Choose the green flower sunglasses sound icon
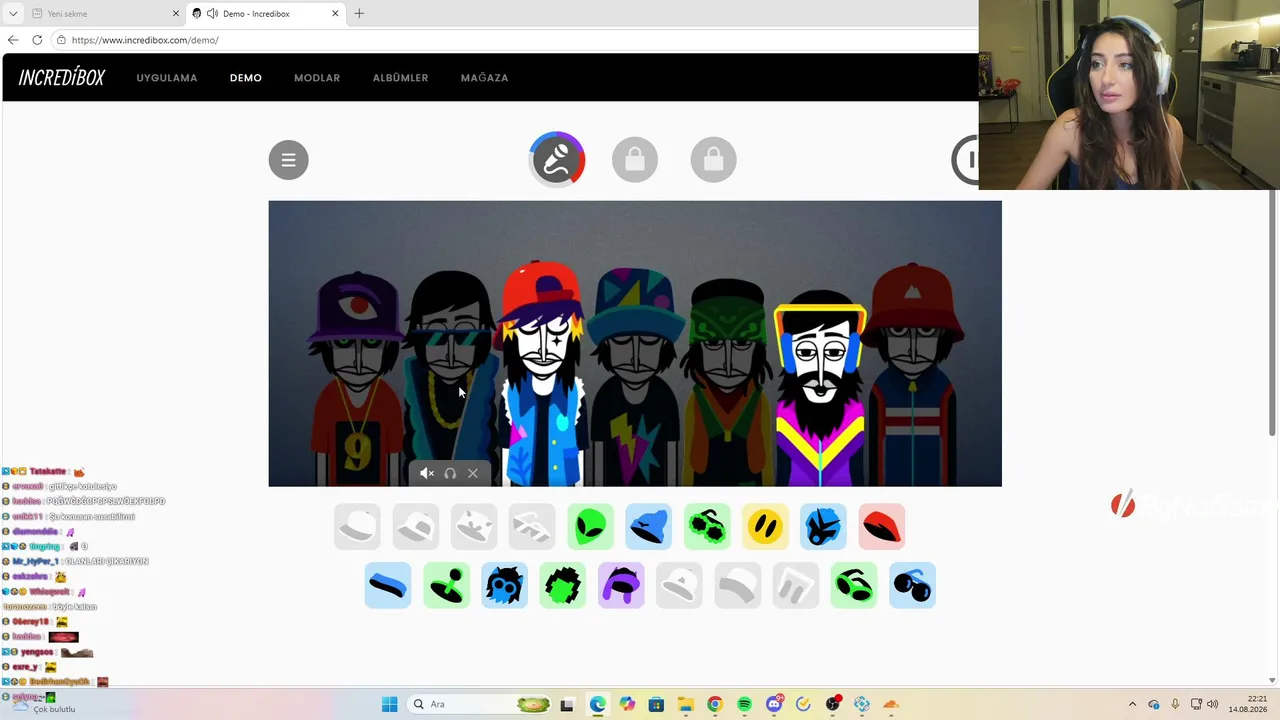 (x=707, y=527)
